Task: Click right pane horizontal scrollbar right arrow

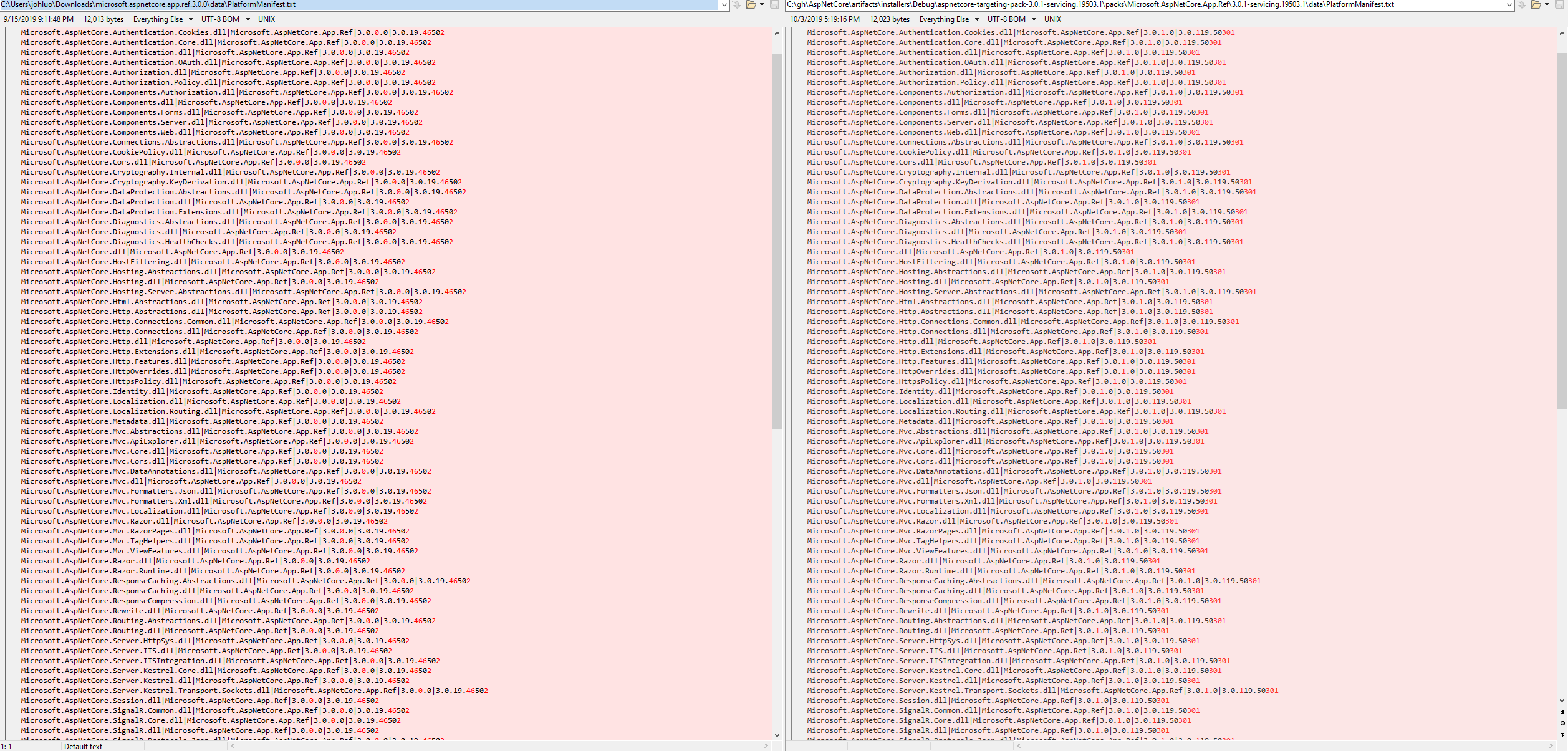Action: click(1551, 745)
